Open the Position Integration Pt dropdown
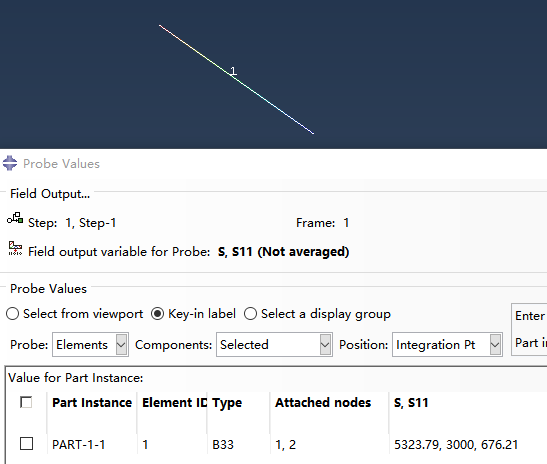This screenshot has width=547, height=464. [447, 345]
